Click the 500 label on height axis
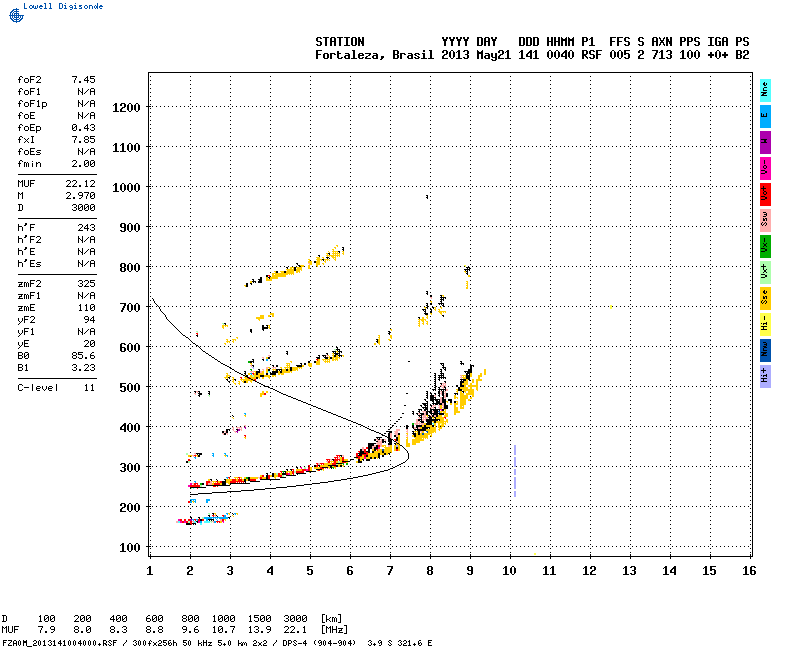The width and height of the screenshot is (800, 650). [x=130, y=388]
